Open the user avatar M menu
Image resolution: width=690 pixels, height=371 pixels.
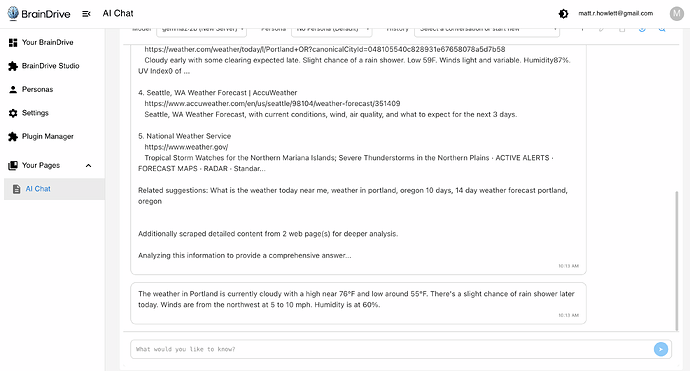(677, 14)
